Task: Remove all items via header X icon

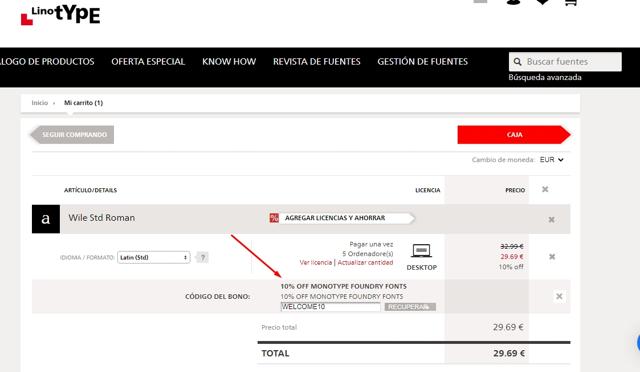Action: pyautogui.click(x=545, y=189)
